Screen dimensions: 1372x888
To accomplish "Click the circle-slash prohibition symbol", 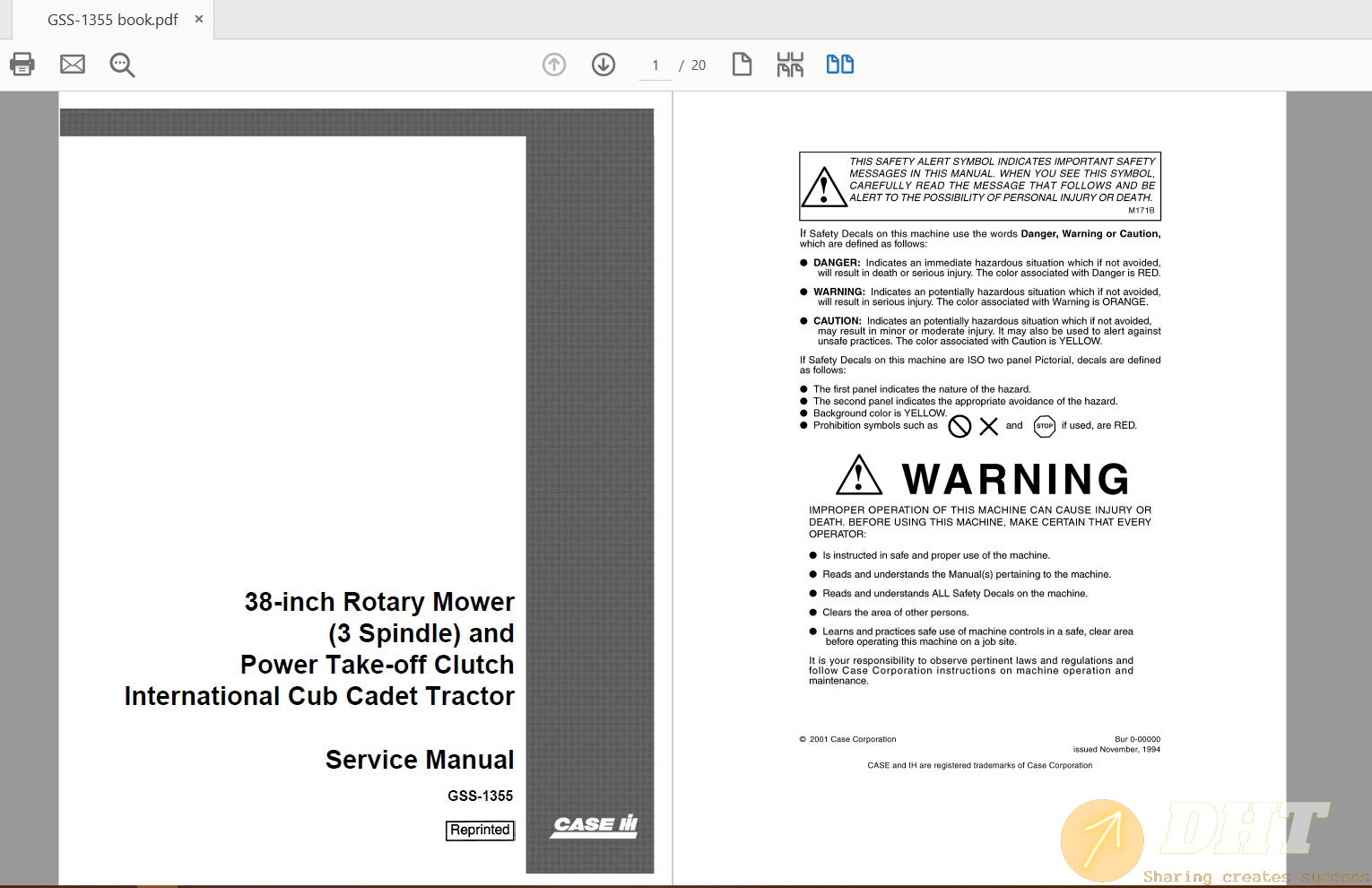I will 960,426.
